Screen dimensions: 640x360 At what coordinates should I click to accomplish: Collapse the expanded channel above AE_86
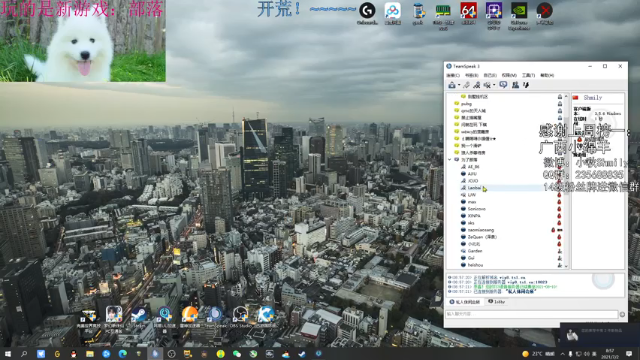point(450,160)
